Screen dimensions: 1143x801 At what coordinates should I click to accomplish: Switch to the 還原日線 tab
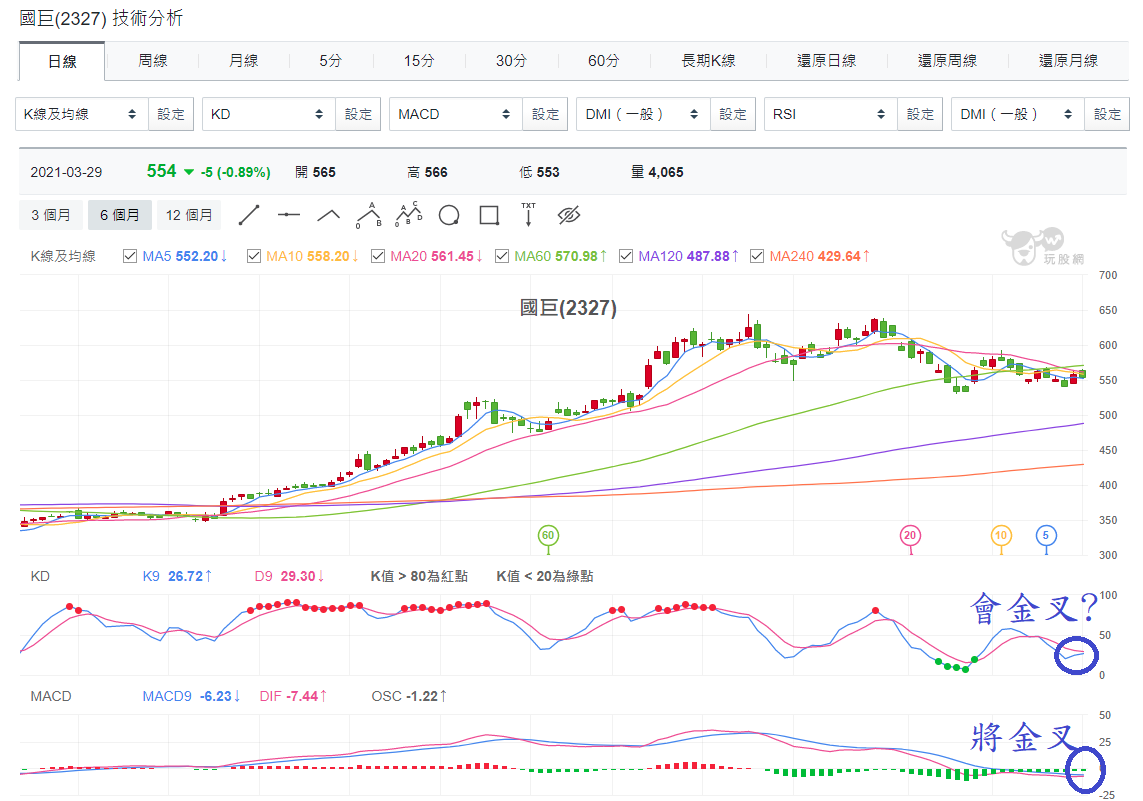827,60
